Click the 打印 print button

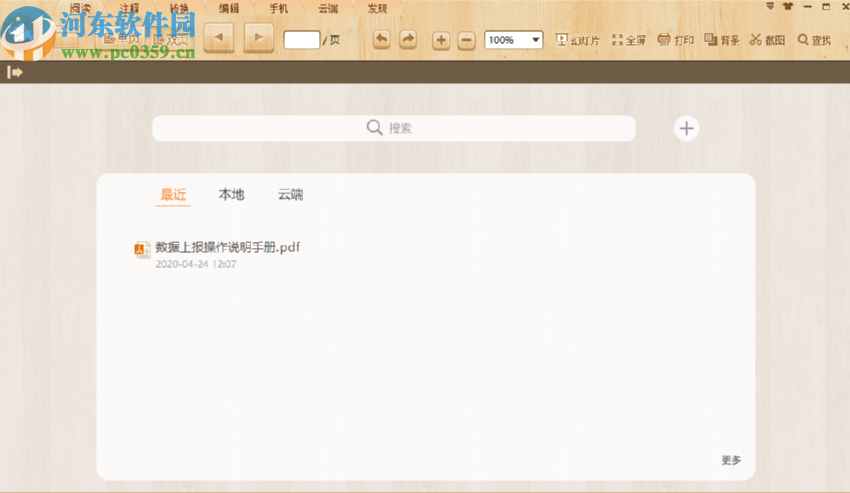pyautogui.click(x=675, y=40)
